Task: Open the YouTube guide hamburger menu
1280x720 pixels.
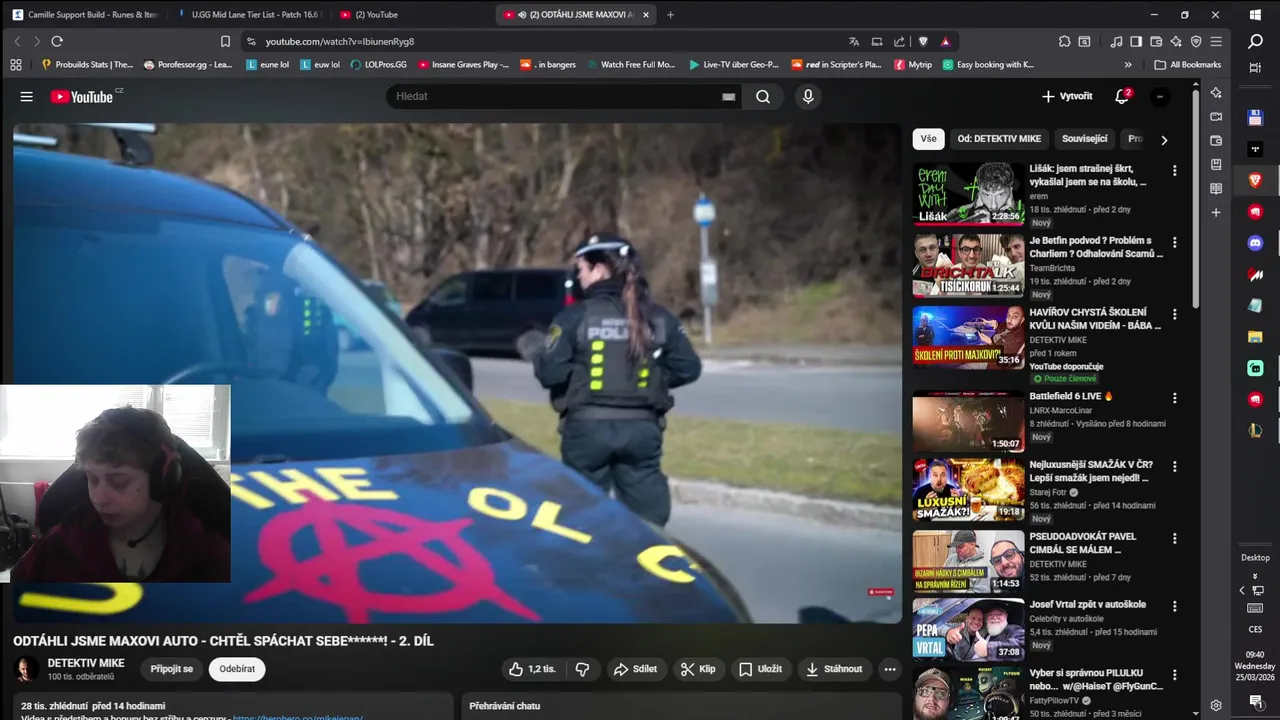Action: [x=27, y=96]
